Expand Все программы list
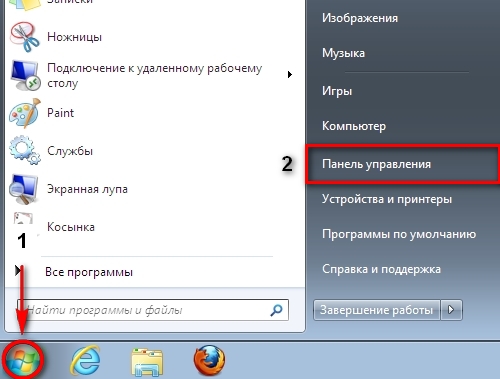This screenshot has width=500, height=379. tap(89, 272)
